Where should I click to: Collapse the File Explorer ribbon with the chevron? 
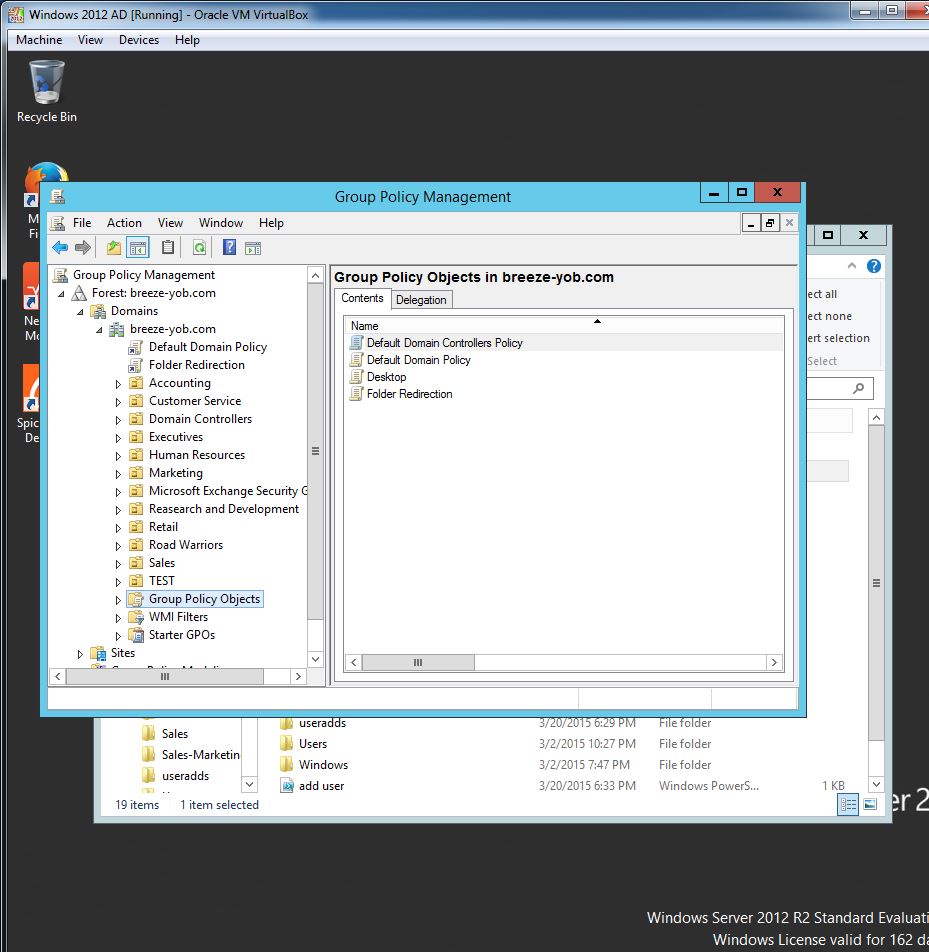pyautogui.click(x=852, y=266)
